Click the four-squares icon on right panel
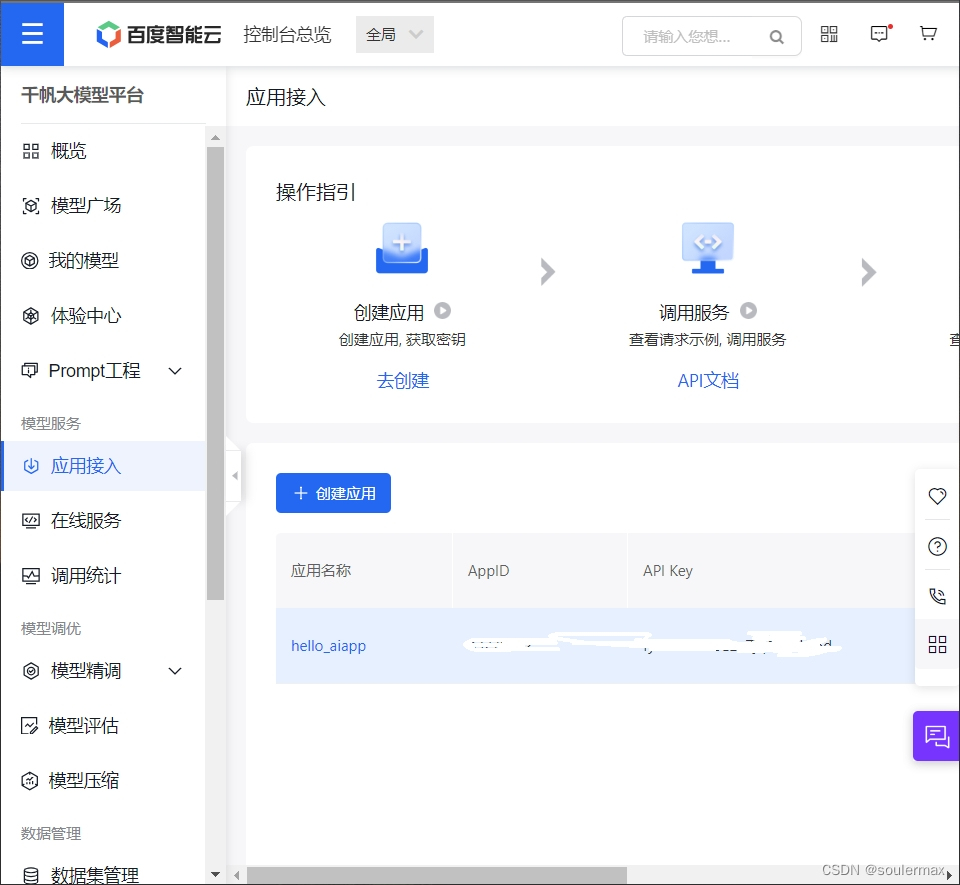Viewport: 960px width, 885px height. click(937, 644)
